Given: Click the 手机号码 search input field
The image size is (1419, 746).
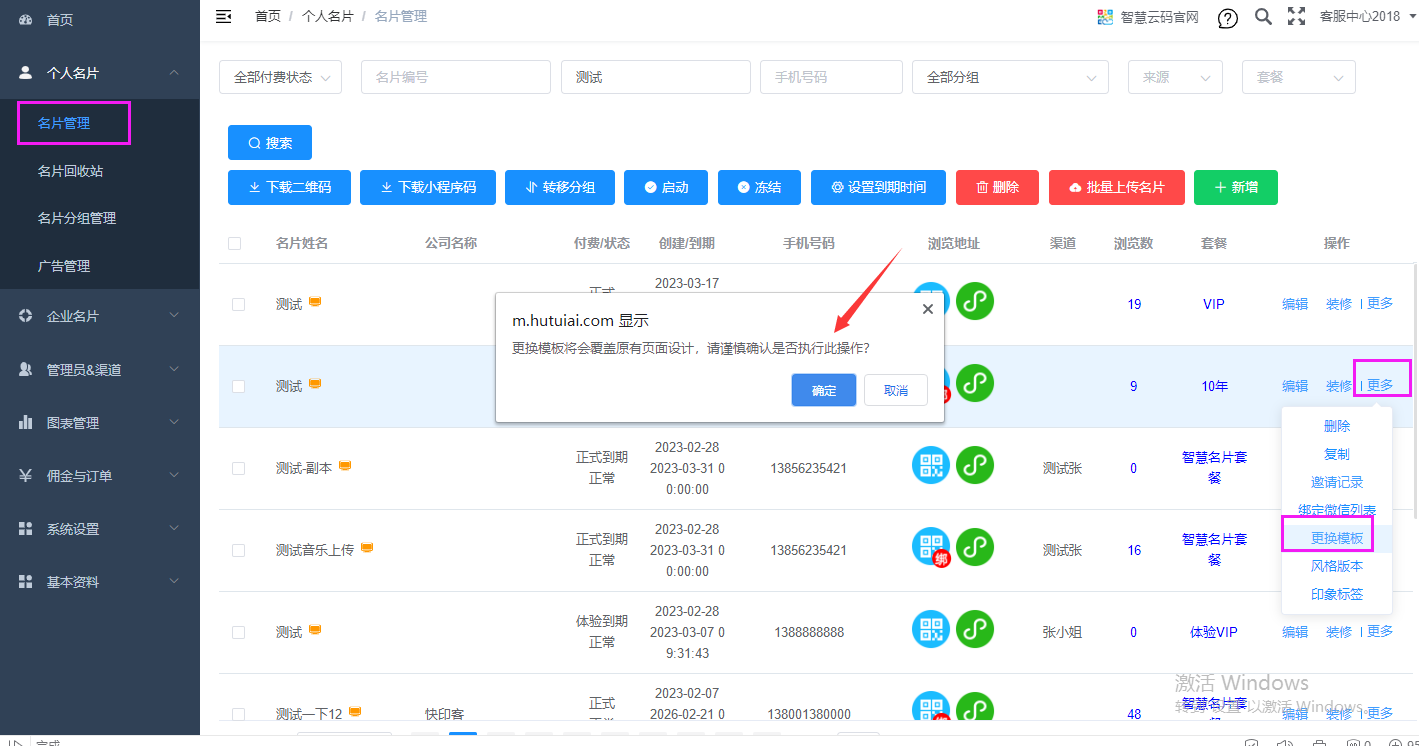Looking at the screenshot, I should pos(831,77).
